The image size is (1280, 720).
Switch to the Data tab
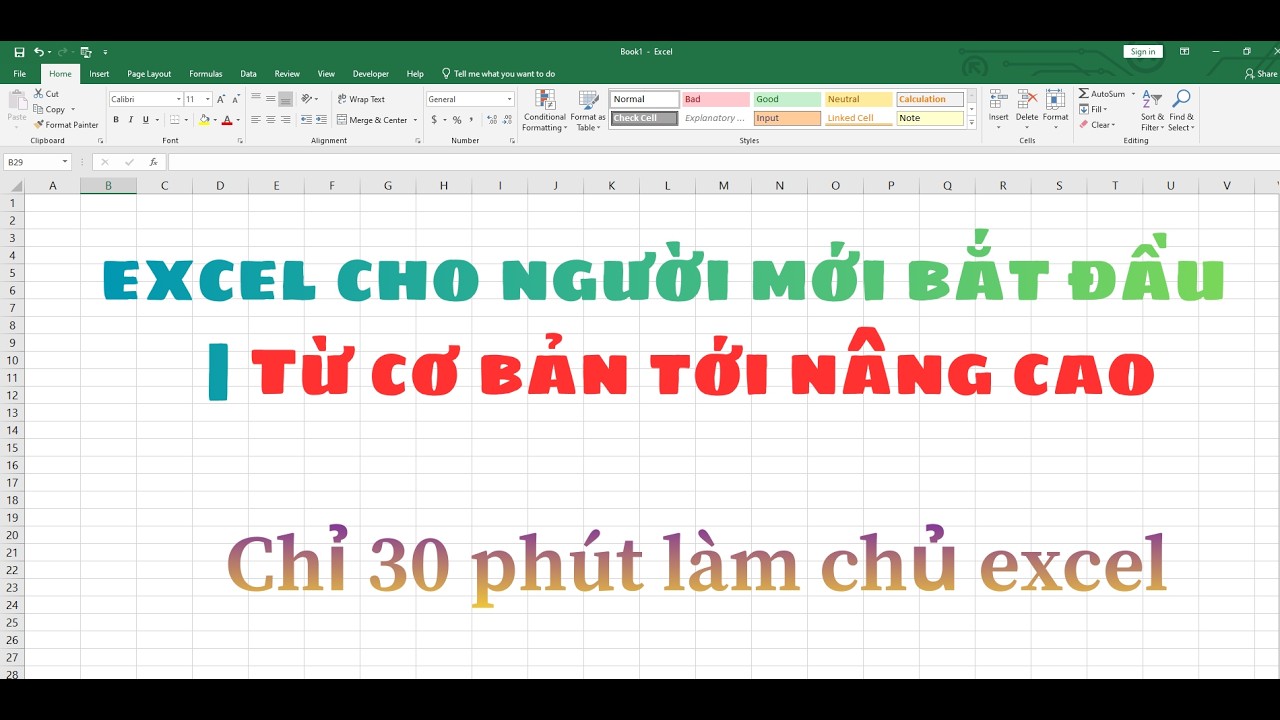(248, 74)
